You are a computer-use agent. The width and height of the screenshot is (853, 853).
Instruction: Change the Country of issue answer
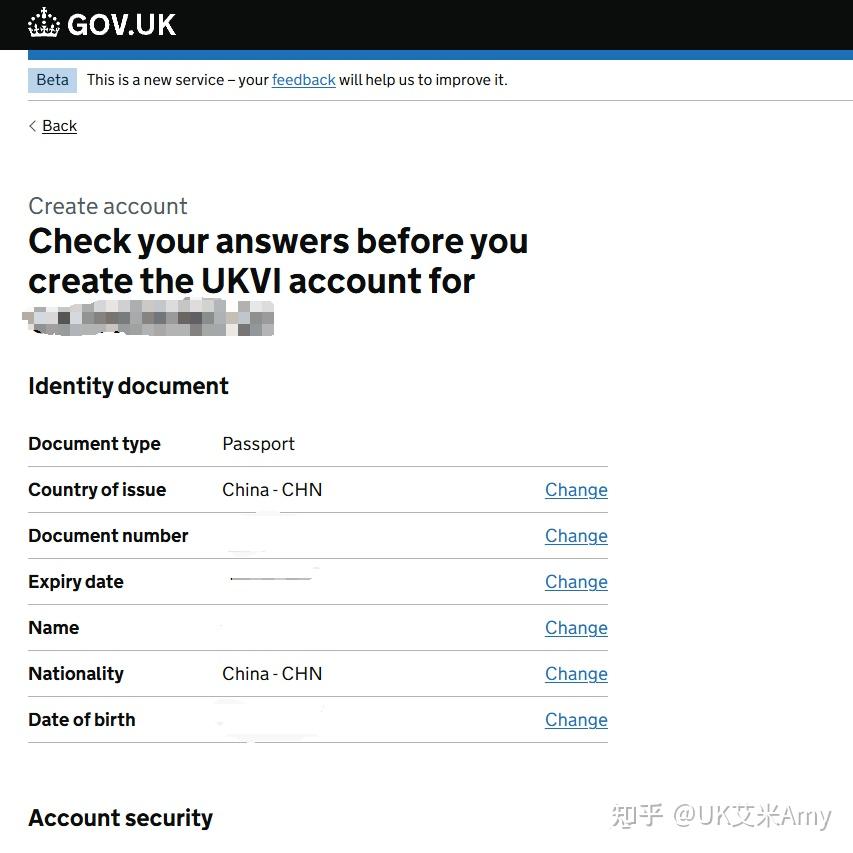576,490
